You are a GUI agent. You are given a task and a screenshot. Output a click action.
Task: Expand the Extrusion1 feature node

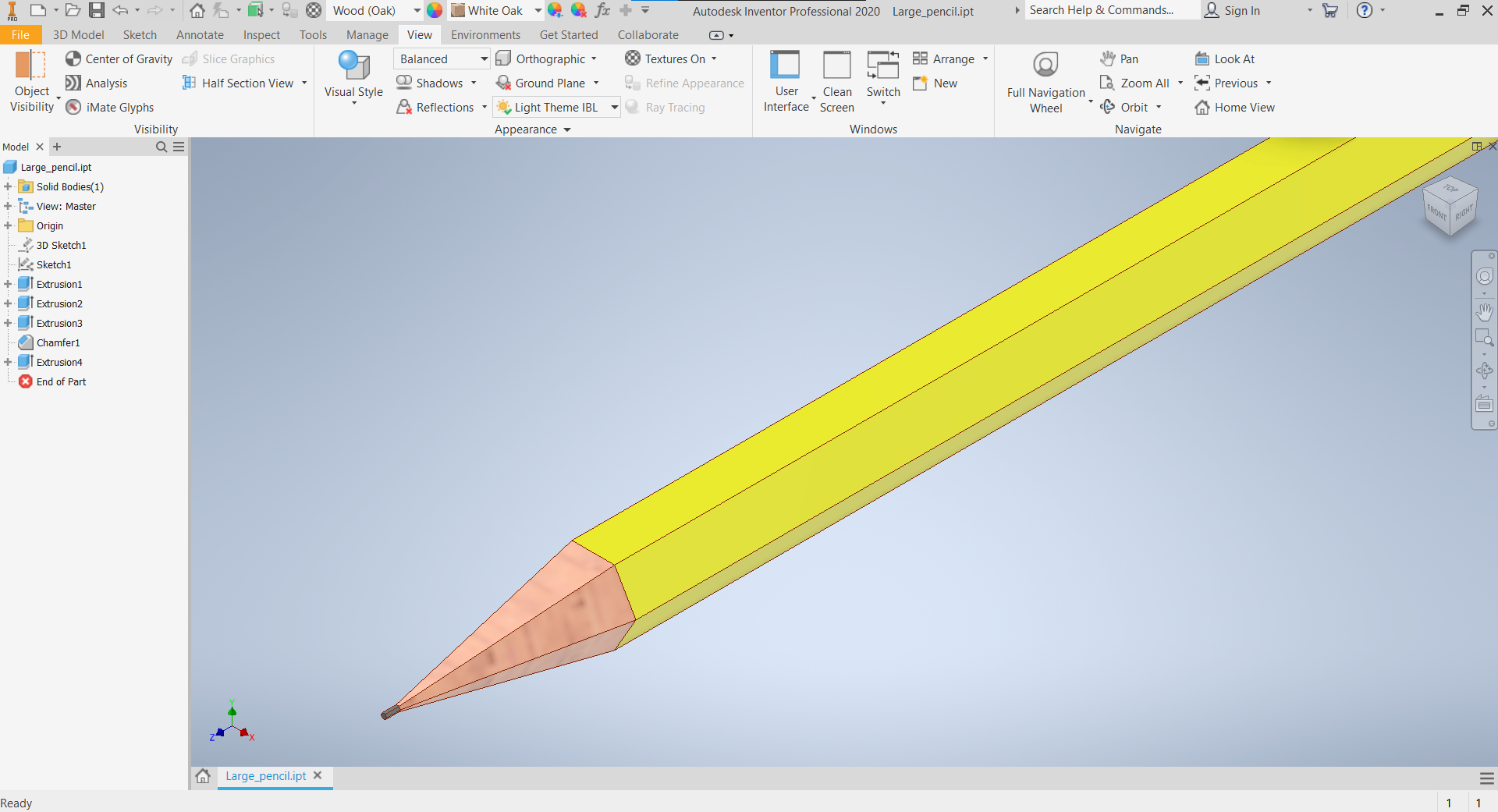pos(8,284)
